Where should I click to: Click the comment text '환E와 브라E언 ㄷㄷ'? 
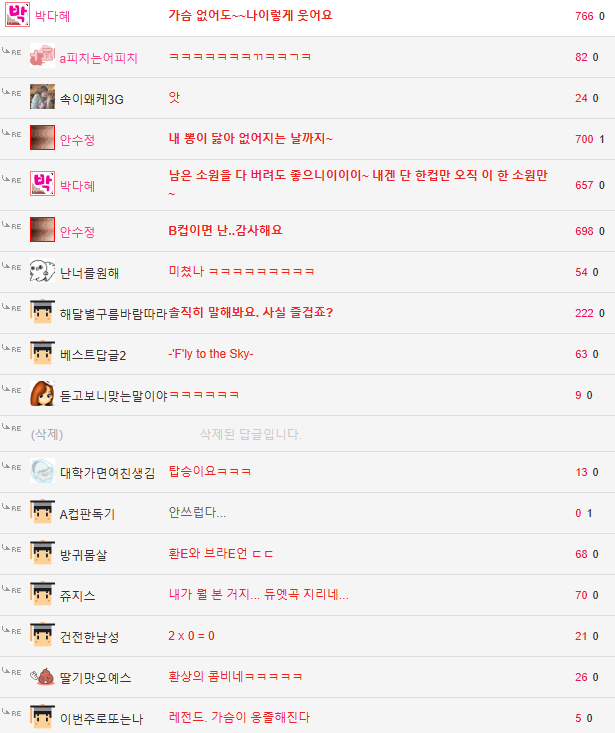[221, 553]
